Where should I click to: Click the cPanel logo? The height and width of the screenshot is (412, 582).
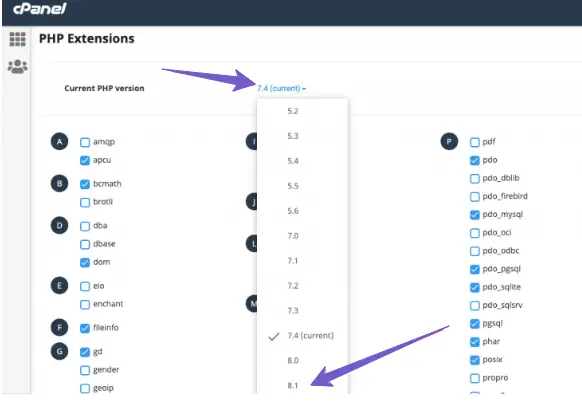39,9
